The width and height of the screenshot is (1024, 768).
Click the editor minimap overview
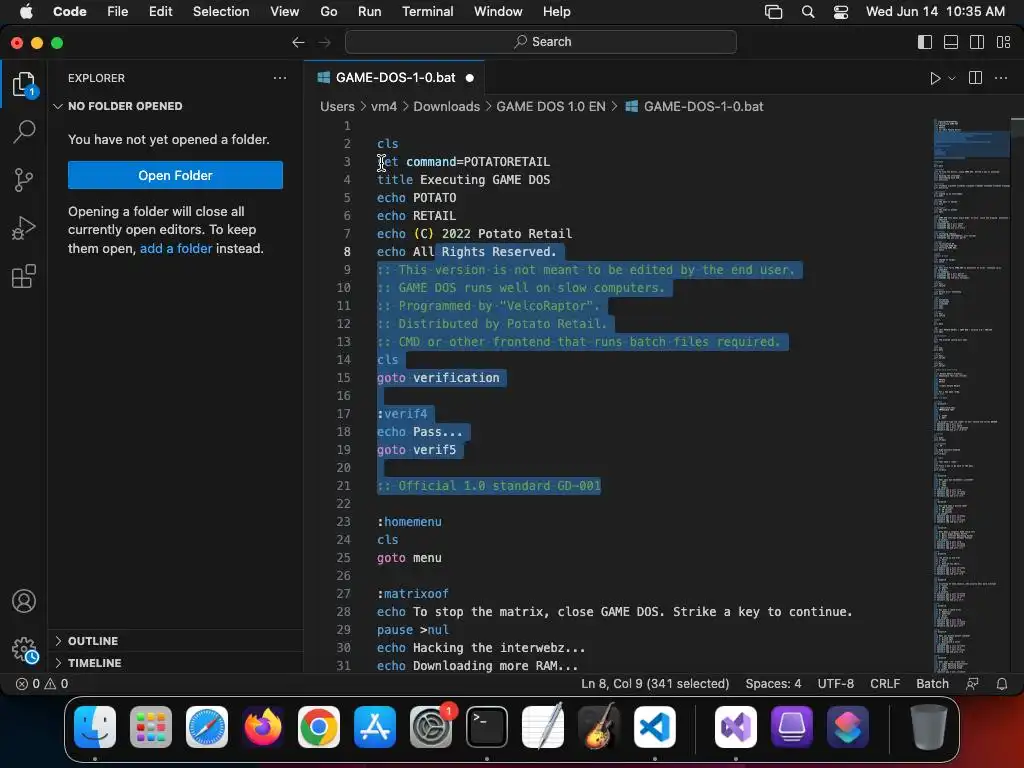(x=970, y=395)
